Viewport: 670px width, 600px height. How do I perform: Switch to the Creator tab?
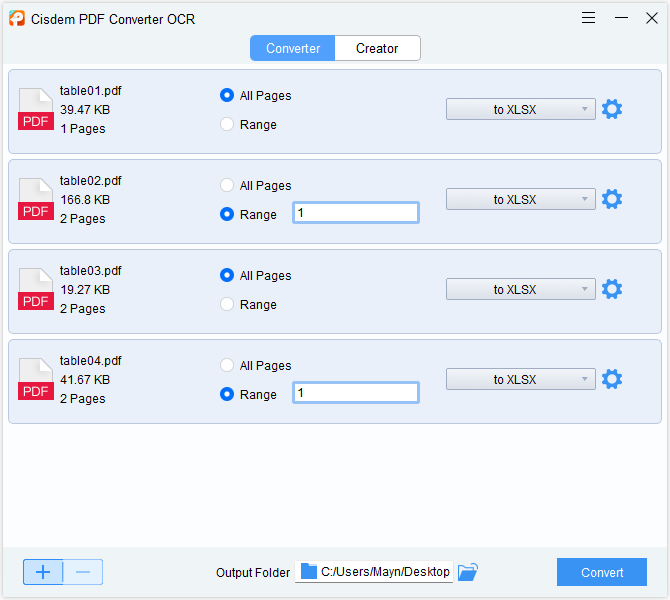click(x=377, y=48)
